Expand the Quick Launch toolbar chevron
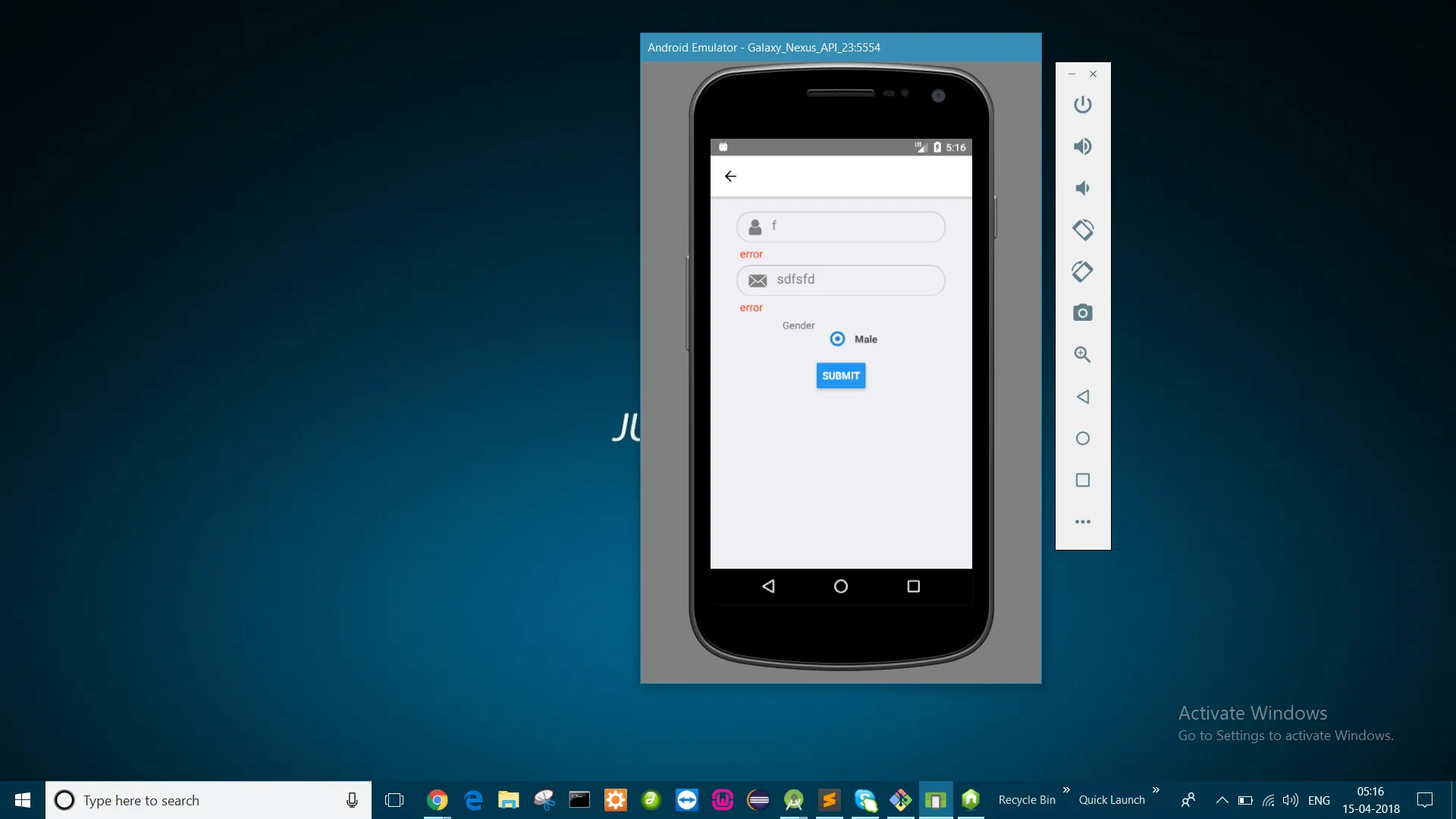This screenshot has height=819, width=1456. 1156,790
